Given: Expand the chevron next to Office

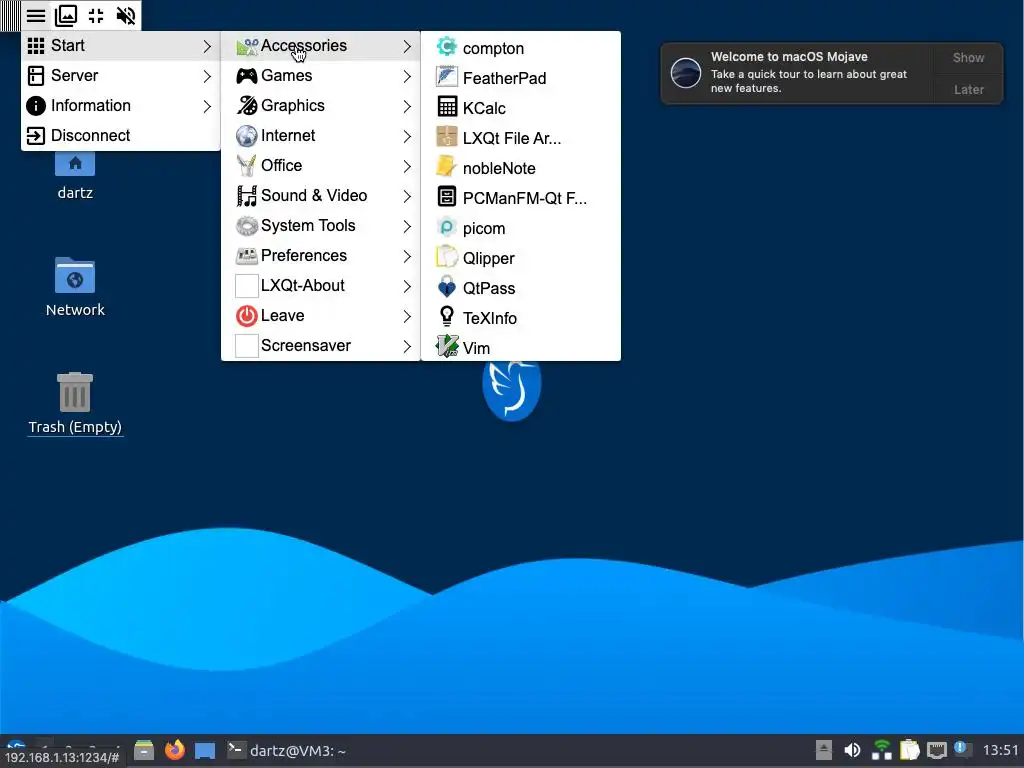Looking at the screenshot, I should (x=407, y=167).
